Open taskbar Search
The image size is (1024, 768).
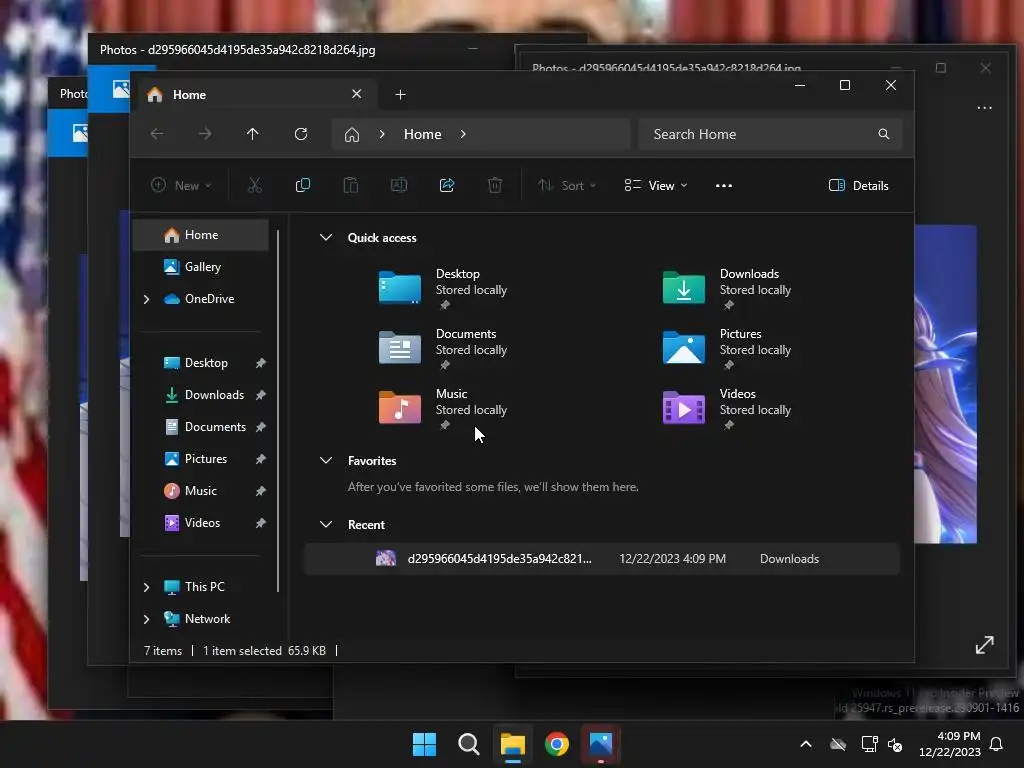point(468,744)
